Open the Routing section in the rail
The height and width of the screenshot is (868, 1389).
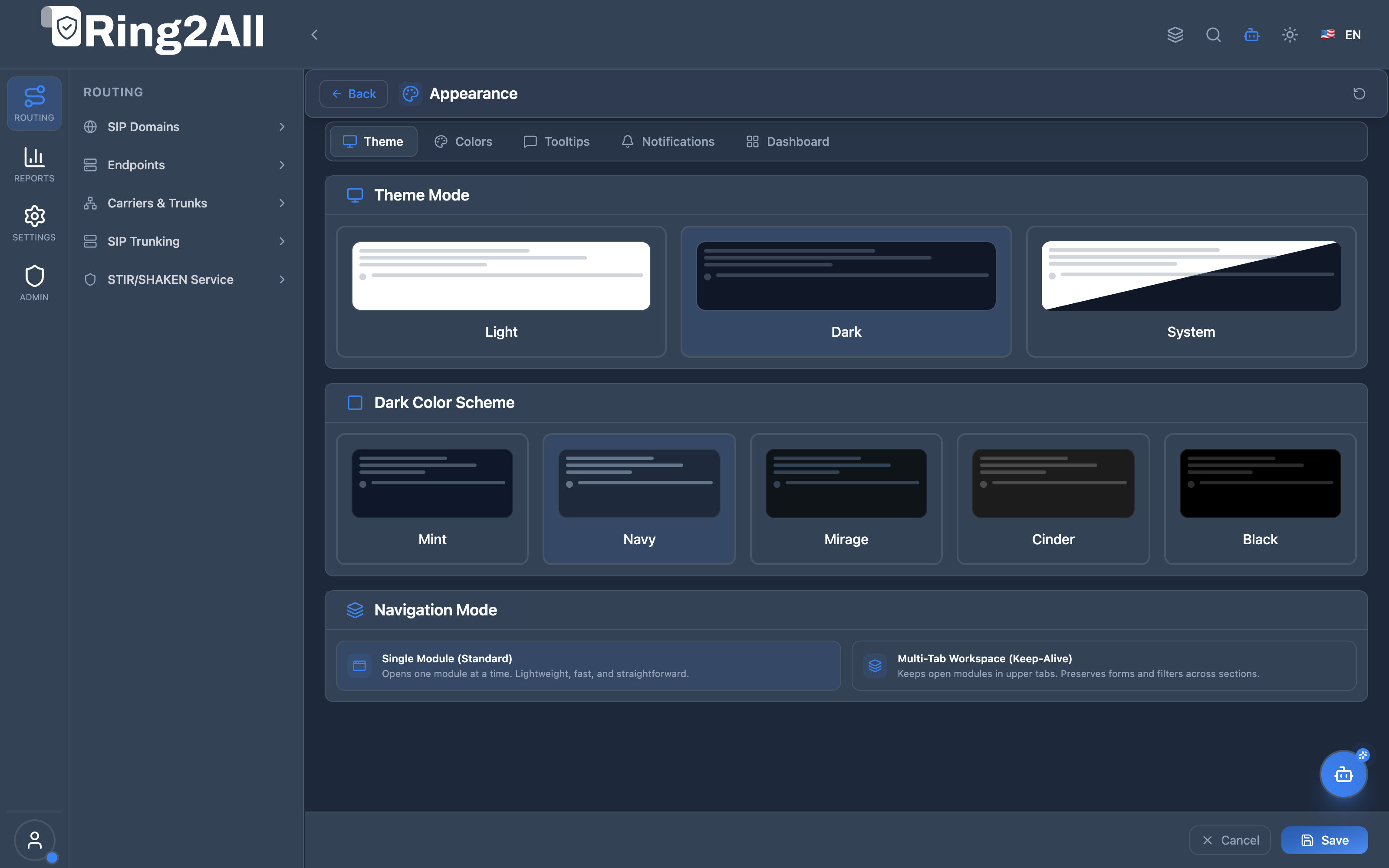[34, 103]
